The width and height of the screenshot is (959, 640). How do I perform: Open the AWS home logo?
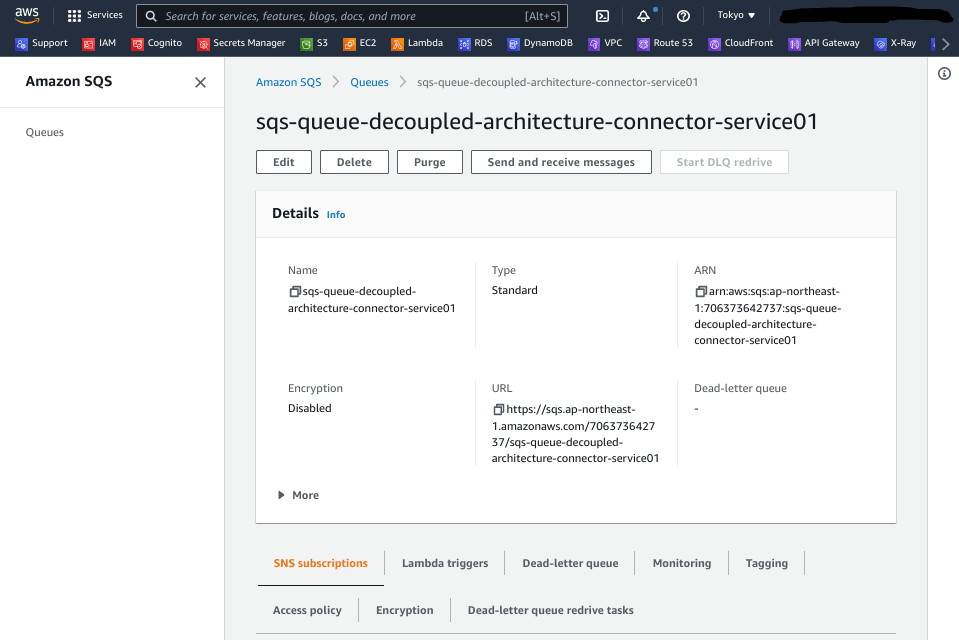click(x=27, y=15)
